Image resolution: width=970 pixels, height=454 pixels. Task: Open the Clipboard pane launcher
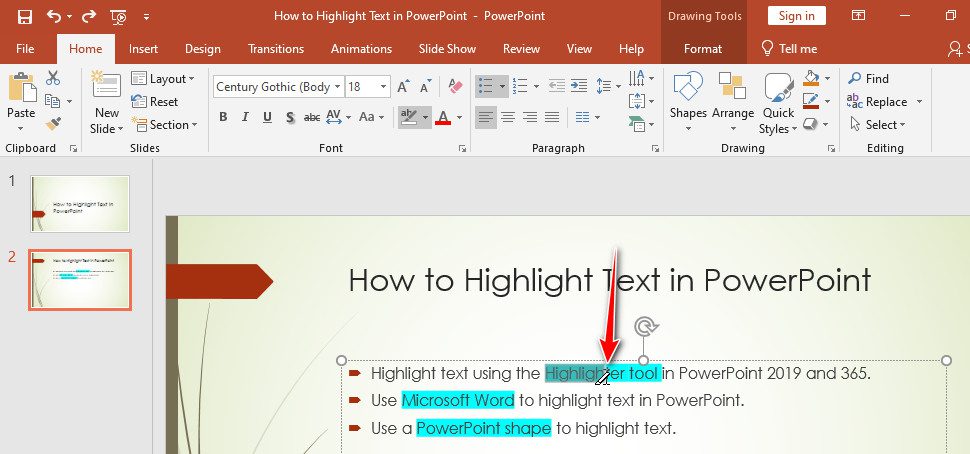pyautogui.click(x=74, y=148)
